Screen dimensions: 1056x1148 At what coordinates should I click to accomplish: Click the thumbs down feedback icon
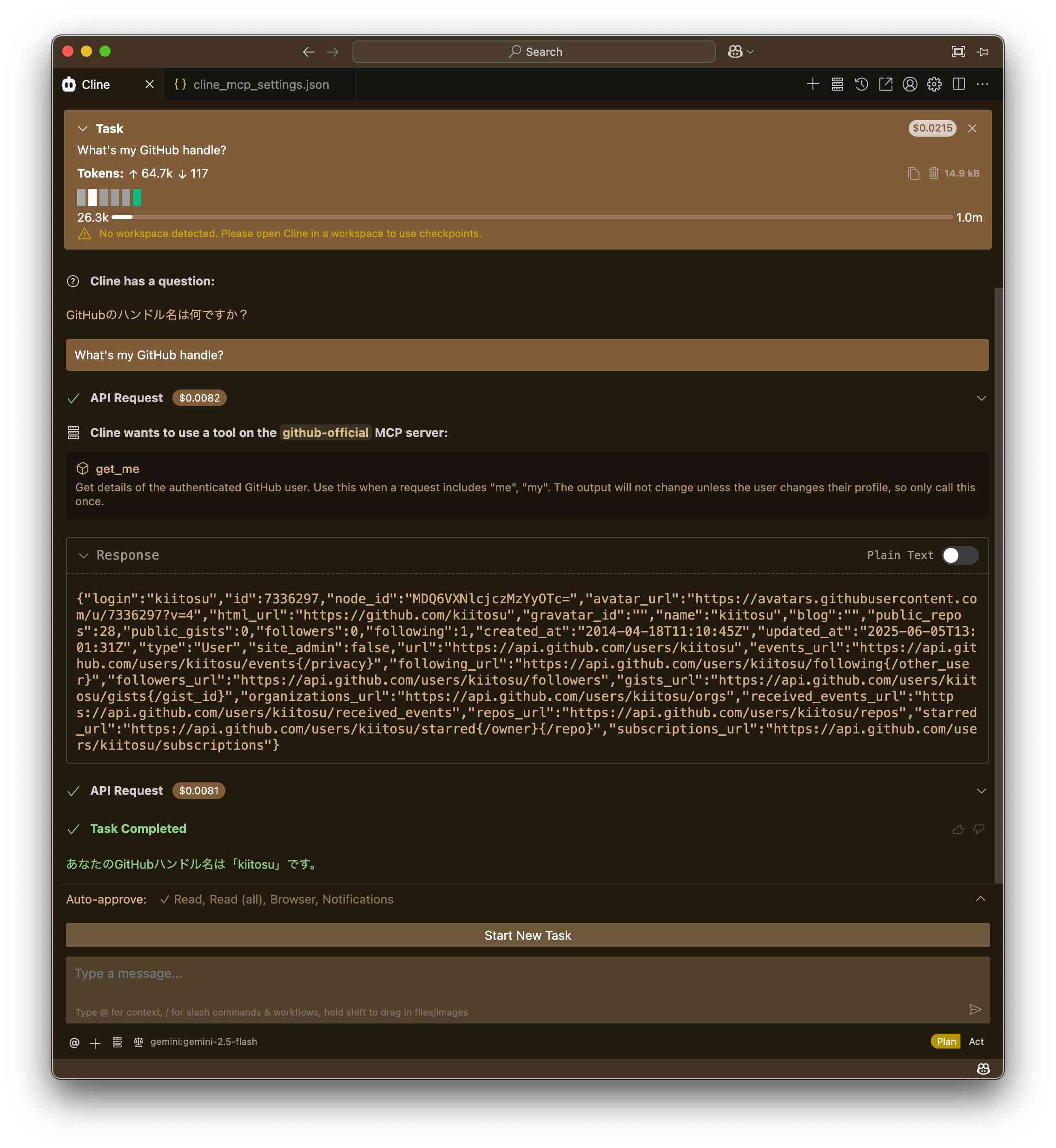[979, 829]
